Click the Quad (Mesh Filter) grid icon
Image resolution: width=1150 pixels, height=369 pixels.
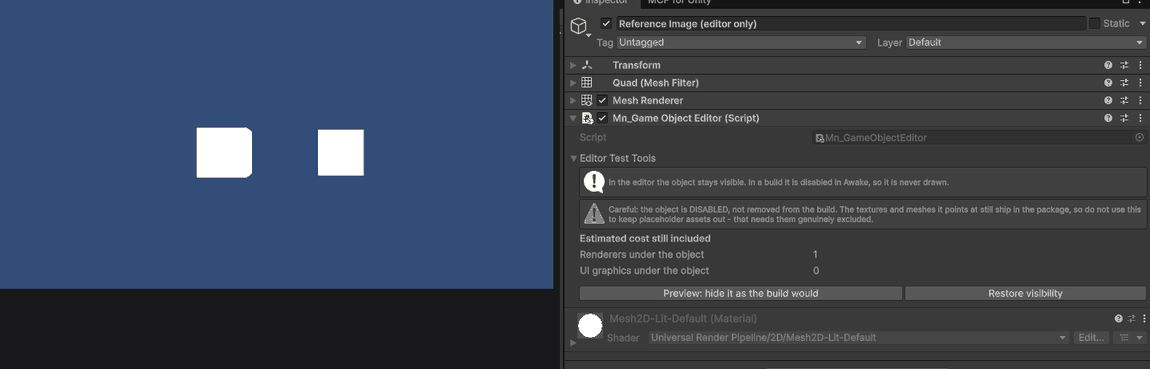[x=587, y=83]
